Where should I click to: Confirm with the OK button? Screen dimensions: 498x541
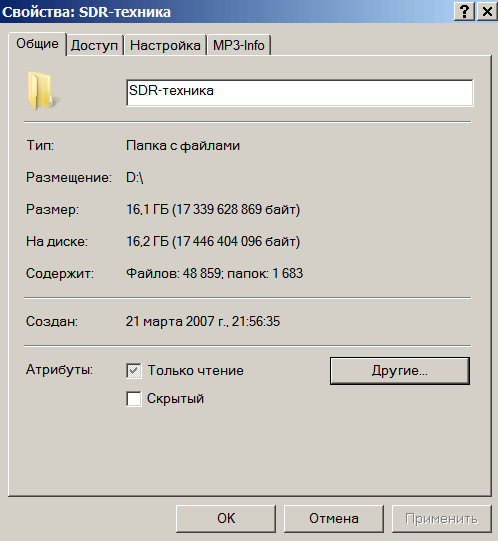point(226,519)
